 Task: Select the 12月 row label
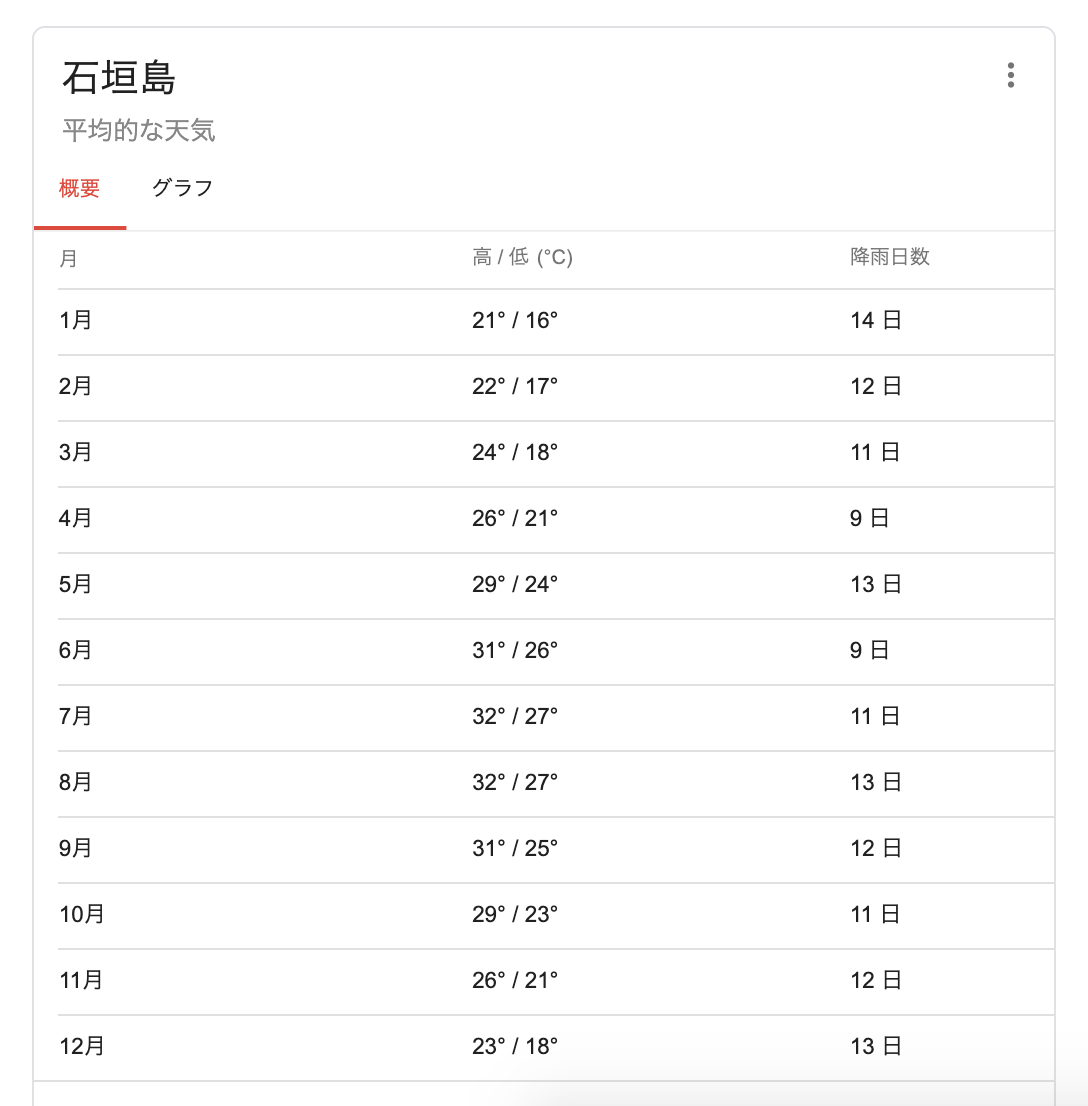point(82,1046)
